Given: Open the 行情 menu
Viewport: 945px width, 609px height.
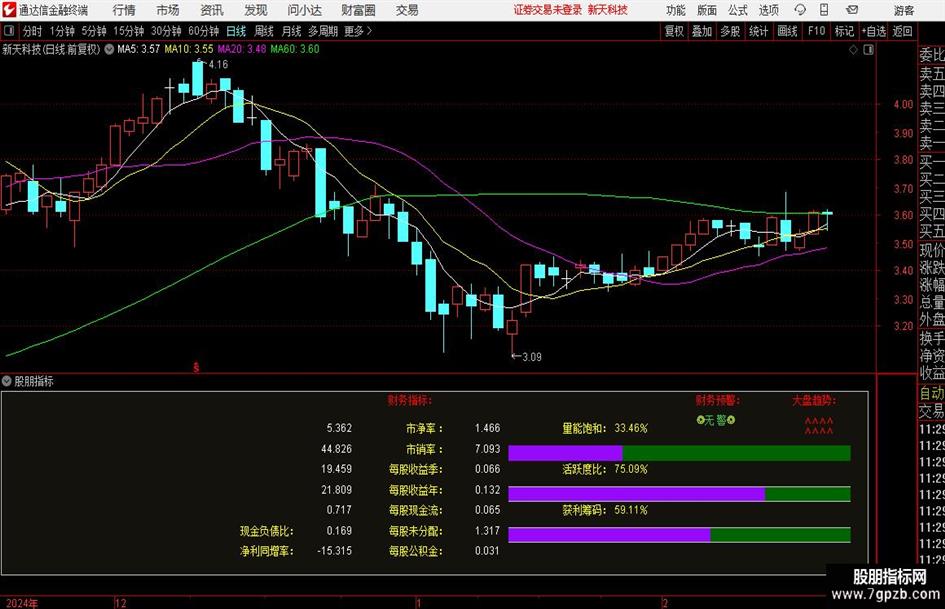Looking at the screenshot, I should click(124, 10).
